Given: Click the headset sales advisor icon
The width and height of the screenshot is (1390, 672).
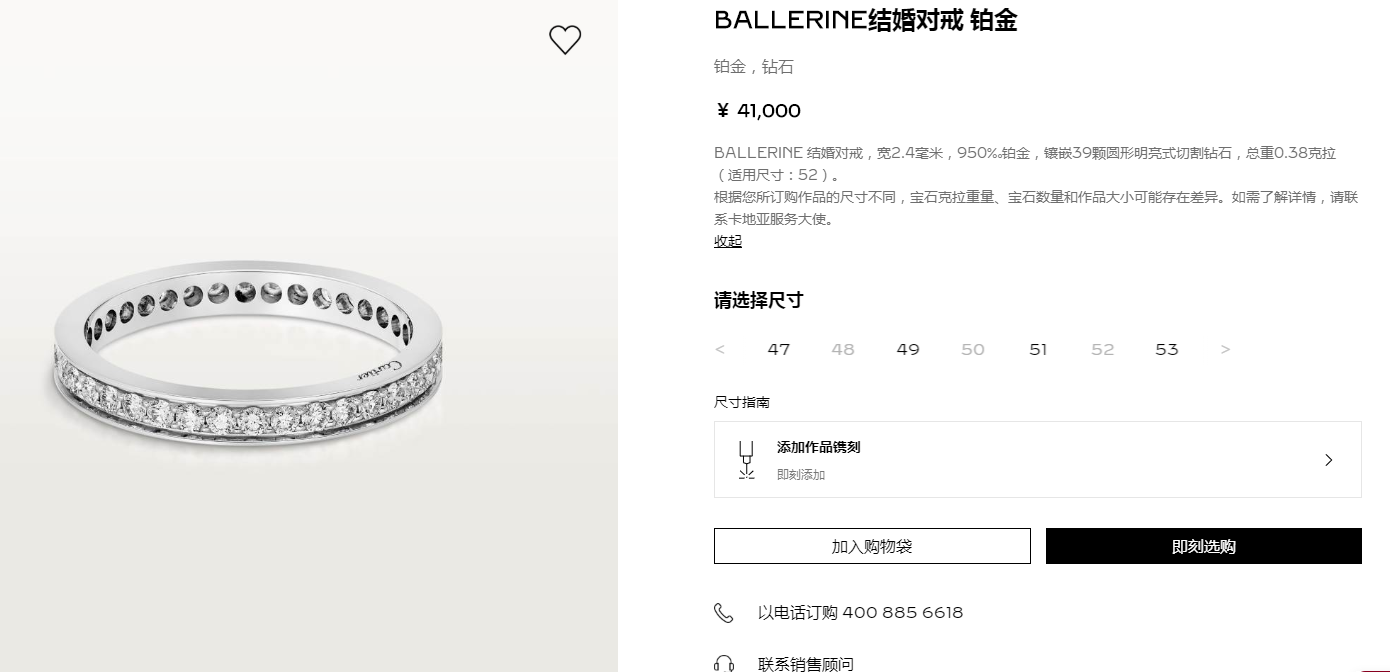Looking at the screenshot, I should [724, 664].
